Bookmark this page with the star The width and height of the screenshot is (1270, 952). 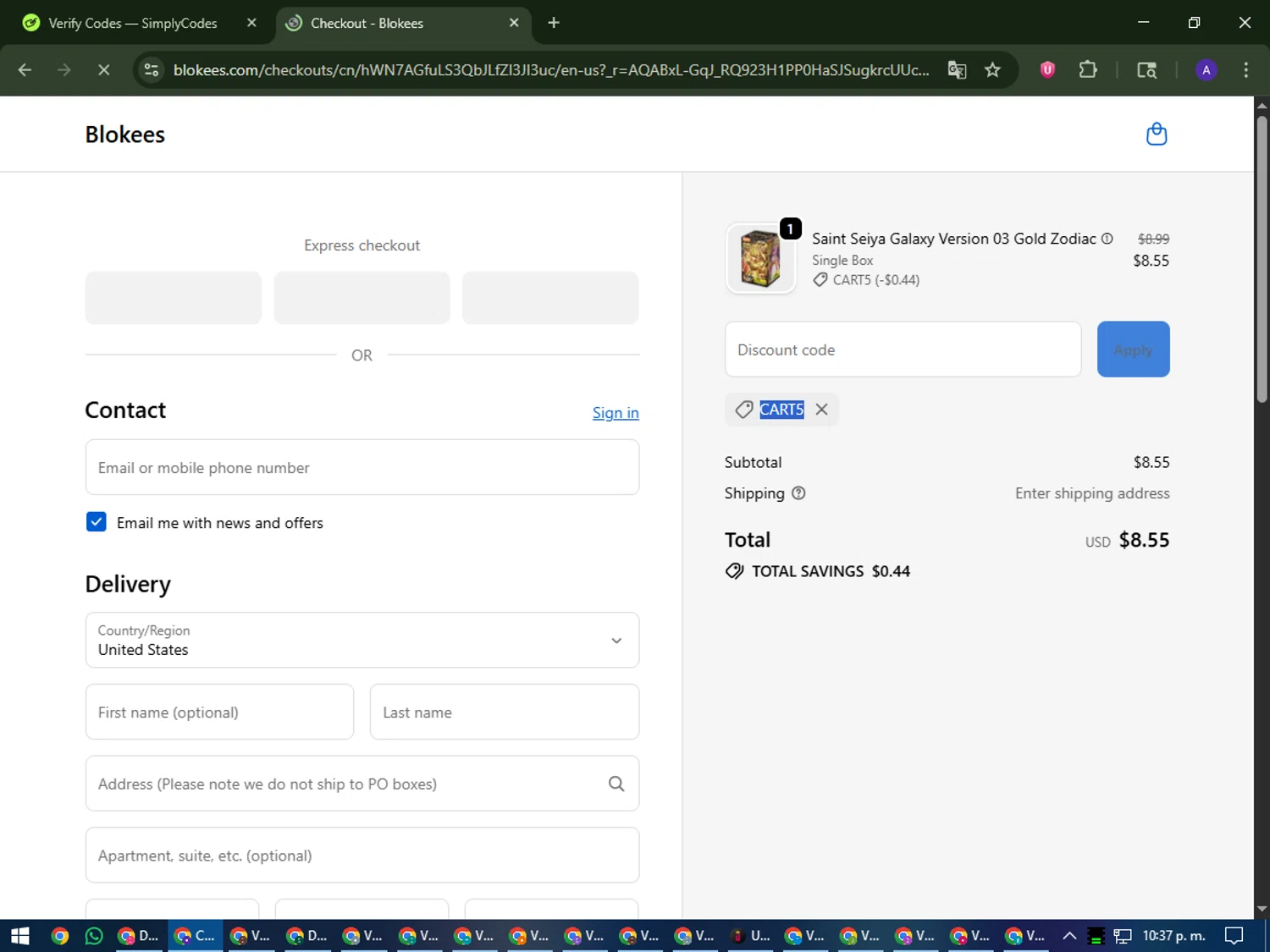993,70
